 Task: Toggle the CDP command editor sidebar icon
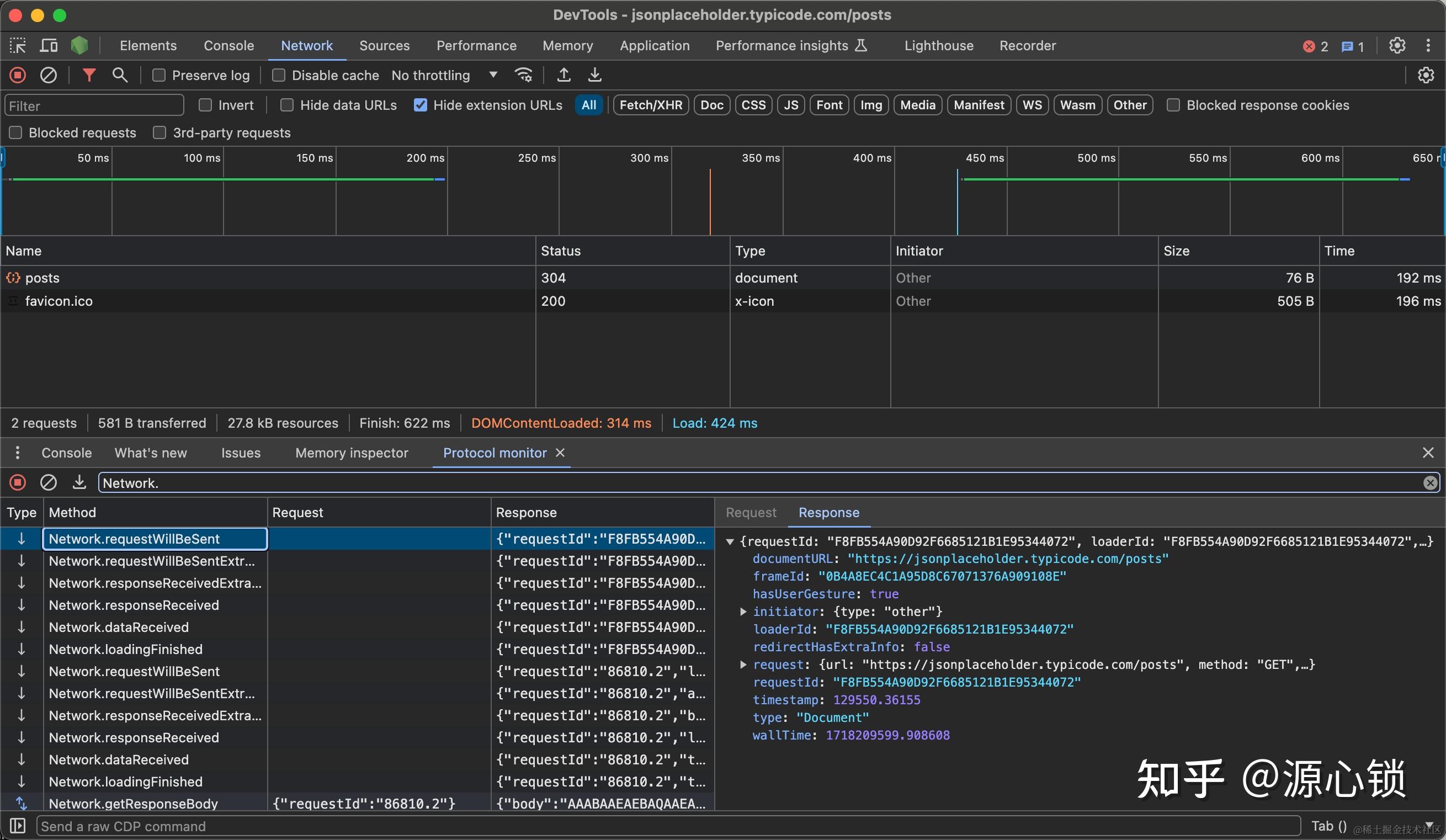point(18,826)
